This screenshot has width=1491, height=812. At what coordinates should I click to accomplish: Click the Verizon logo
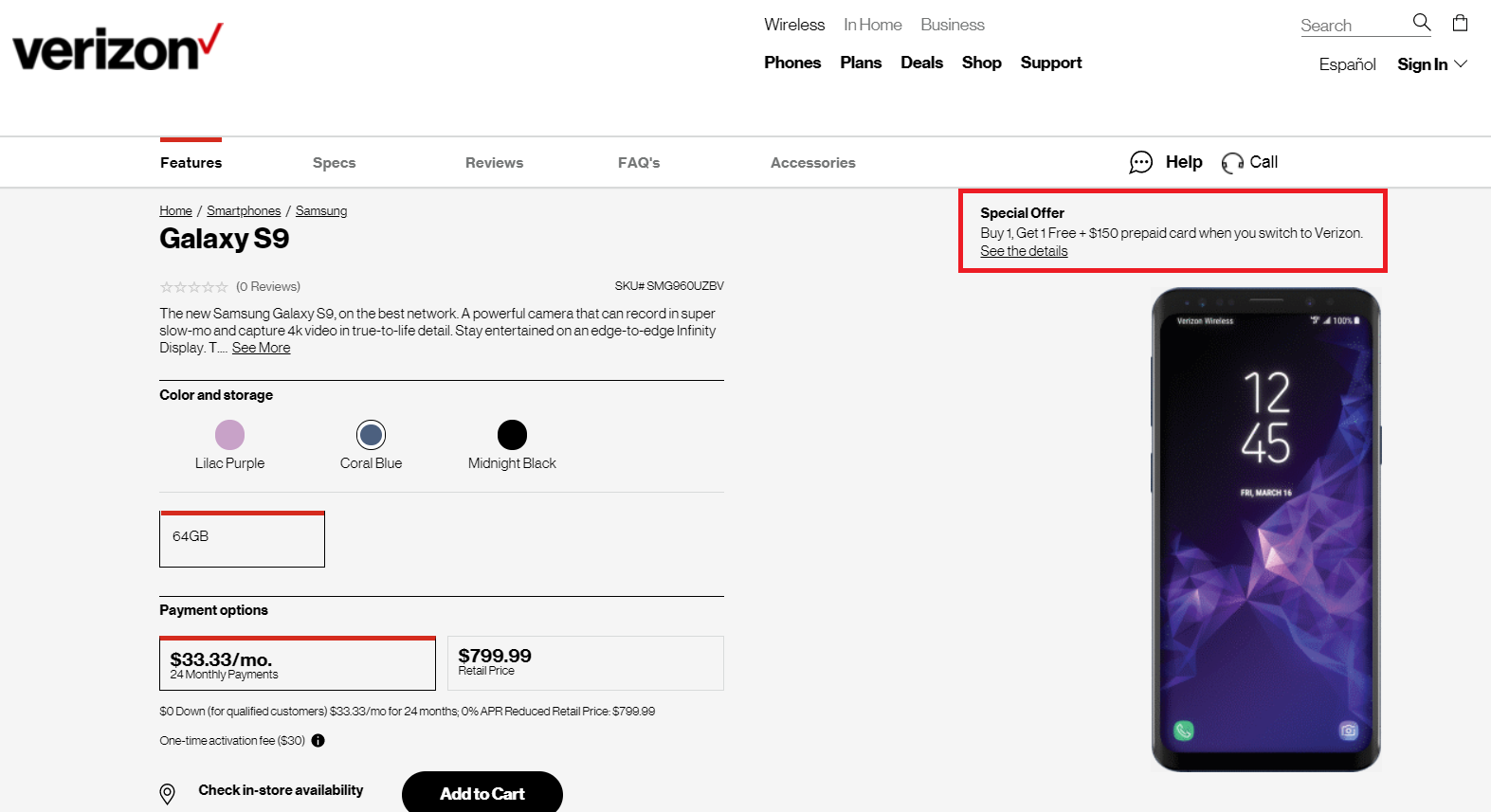point(118,47)
